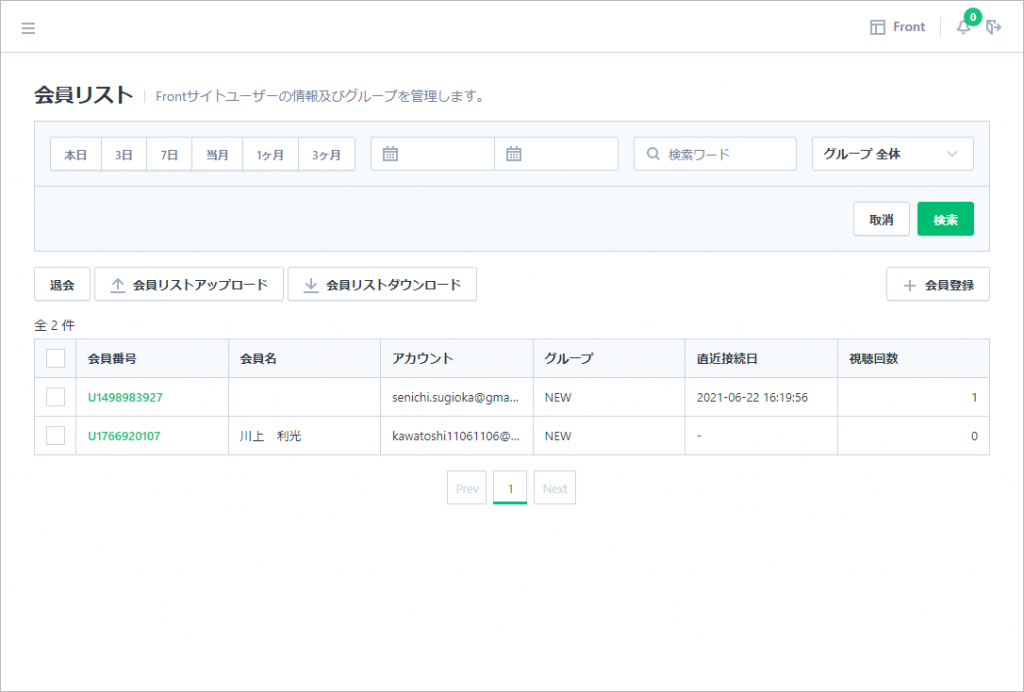Click the green 検索 button
This screenshot has width=1024, height=692.
(x=945, y=219)
